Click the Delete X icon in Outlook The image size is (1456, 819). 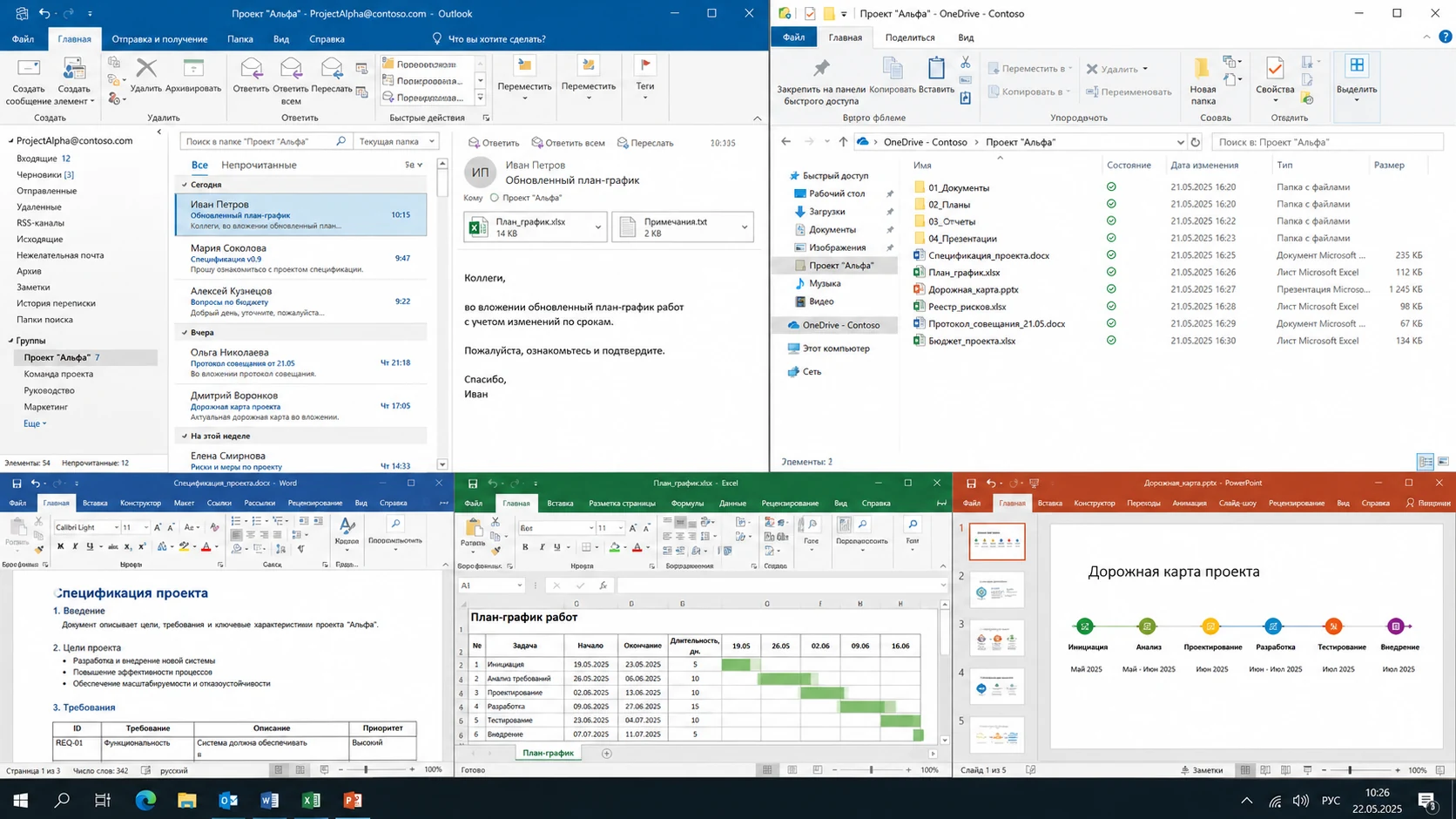pyautogui.click(x=146, y=68)
